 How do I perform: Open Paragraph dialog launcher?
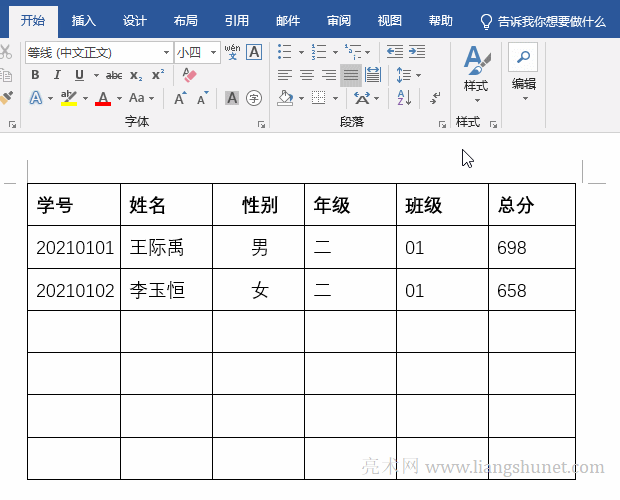442,125
